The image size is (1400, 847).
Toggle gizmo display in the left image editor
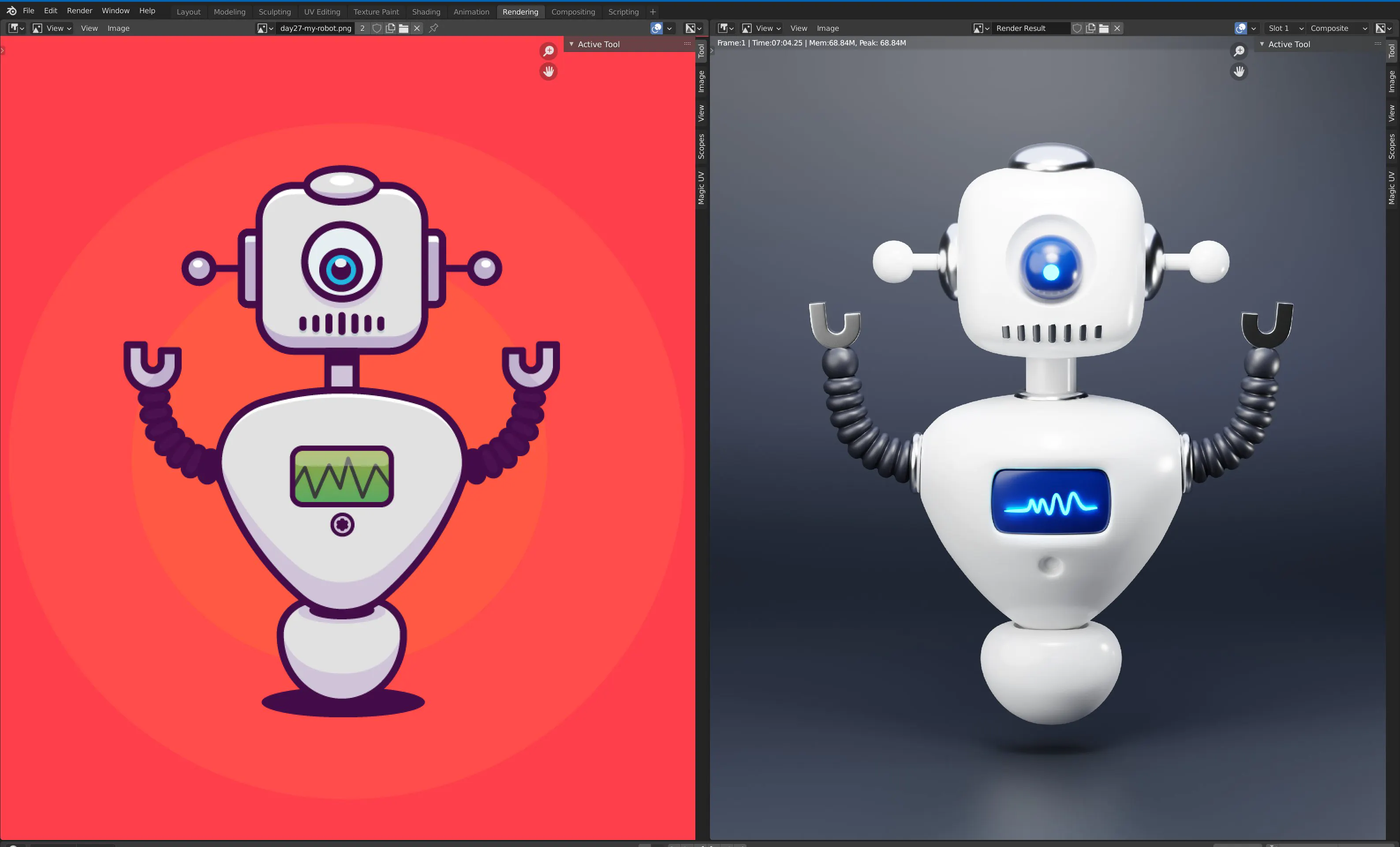656,28
